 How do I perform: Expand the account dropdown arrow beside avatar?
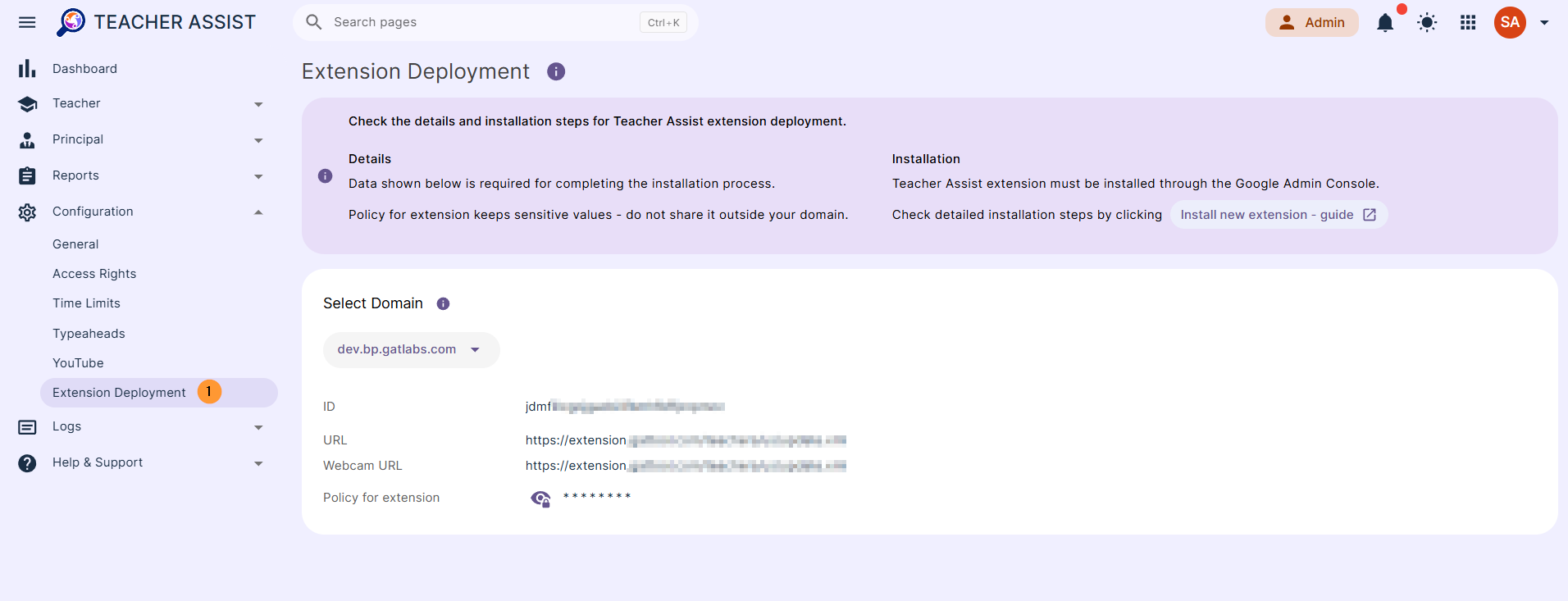point(1544,22)
